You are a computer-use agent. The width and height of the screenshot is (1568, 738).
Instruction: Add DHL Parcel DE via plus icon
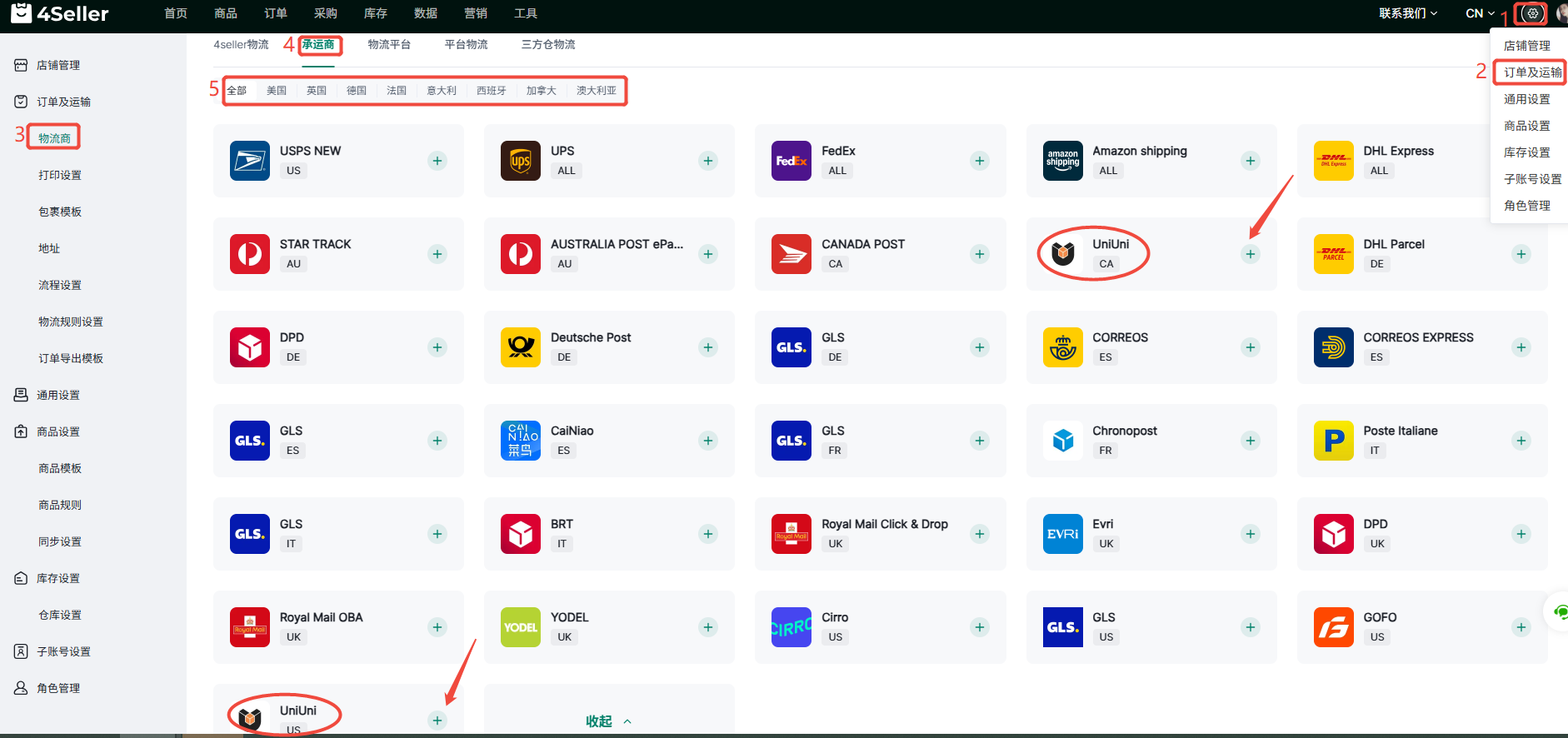1521,254
